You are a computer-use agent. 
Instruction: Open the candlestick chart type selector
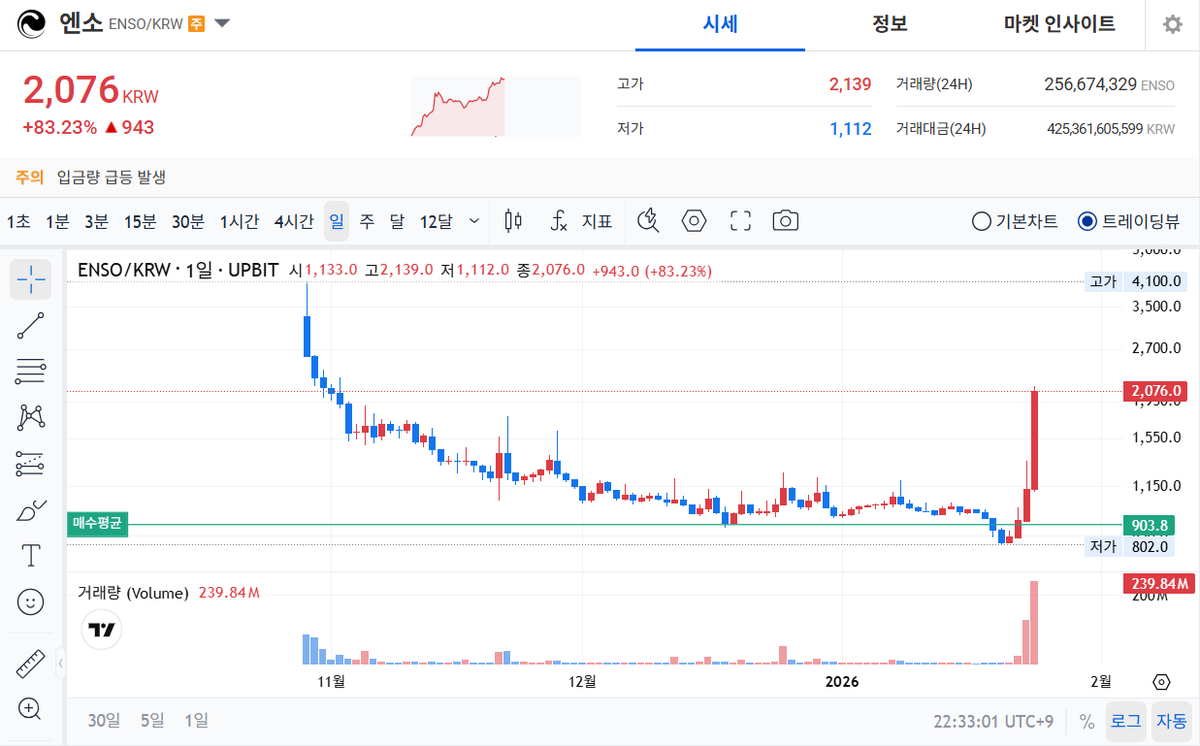tap(514, 221)
